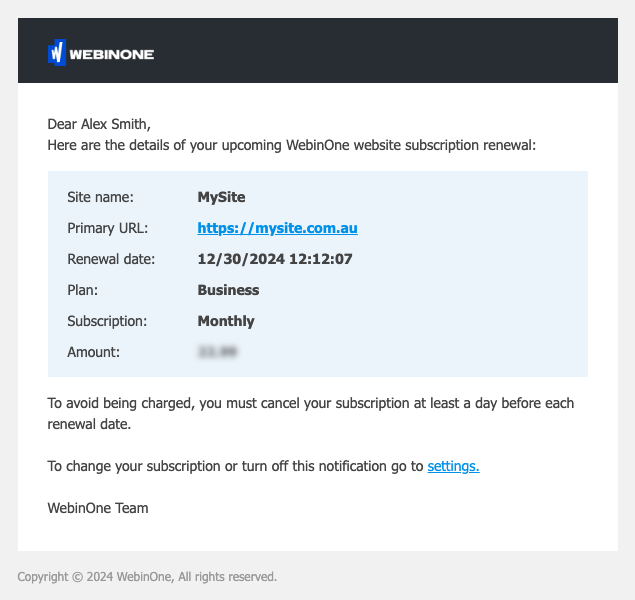Click the "Primary URL:" label

(108, 228)
